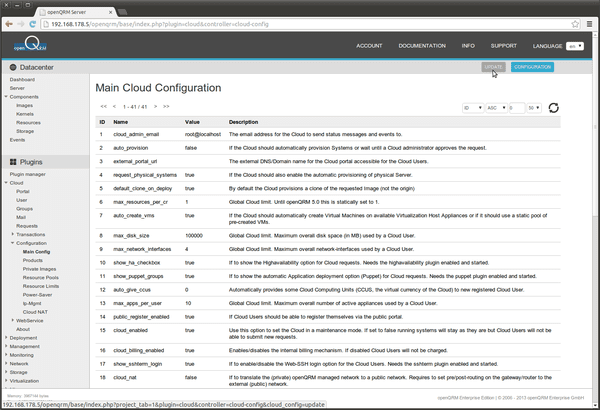The image size is (600, 410).
Task: Click the Plugins grid icon
Action: [x=13, y=162]
